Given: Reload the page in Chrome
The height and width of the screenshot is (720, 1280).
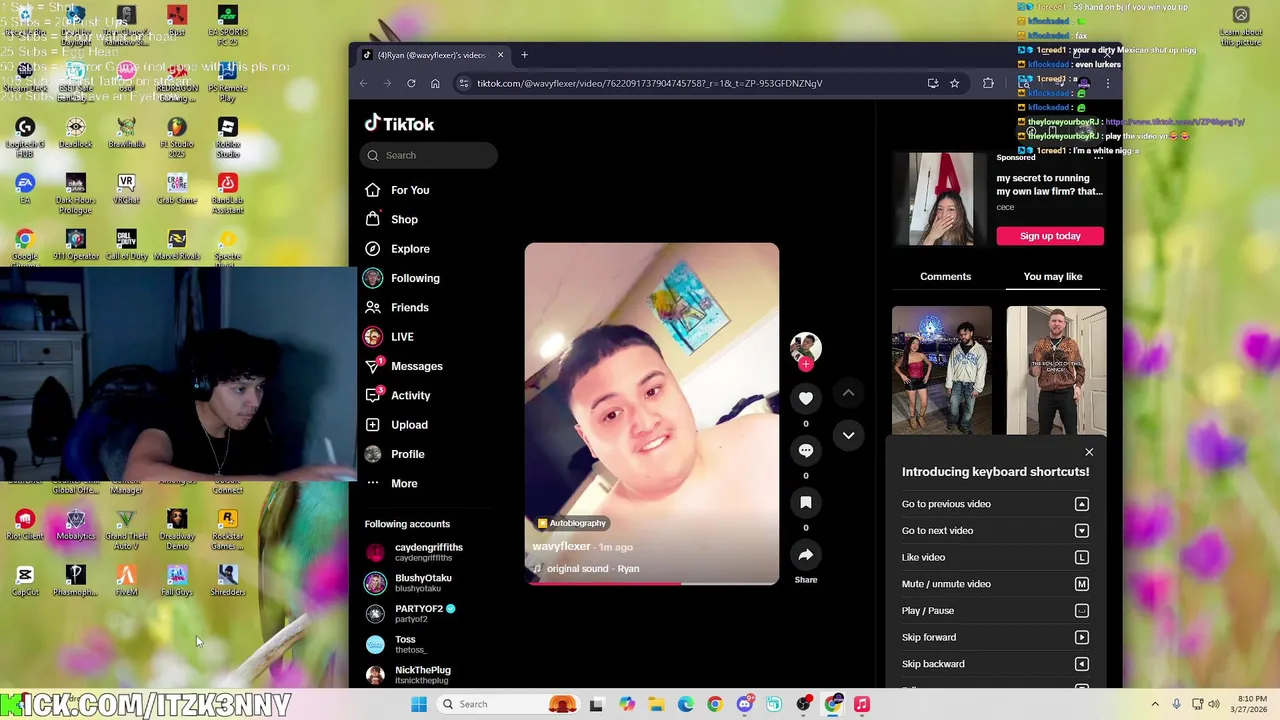Looking at the screenshot, I should coord(411,83).
